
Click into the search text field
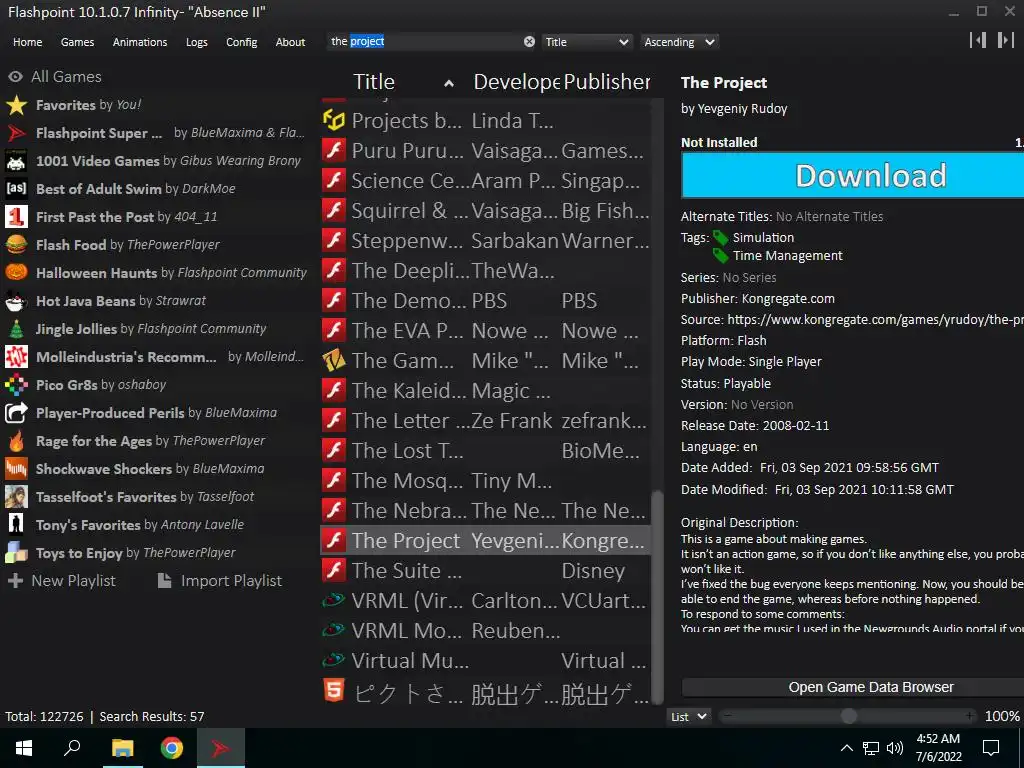[424, 42]
